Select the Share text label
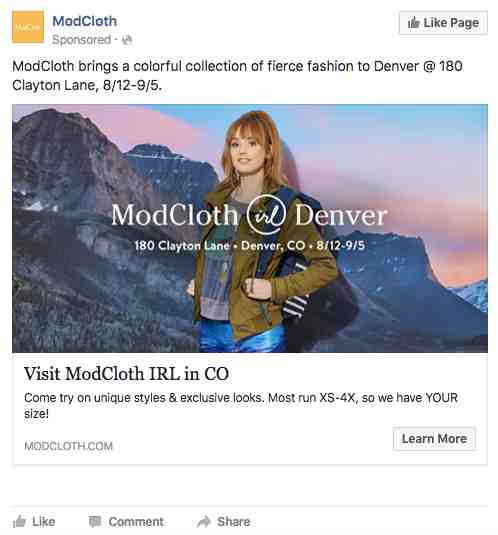This screenshot has height=535, width=498. click(234, 522)
